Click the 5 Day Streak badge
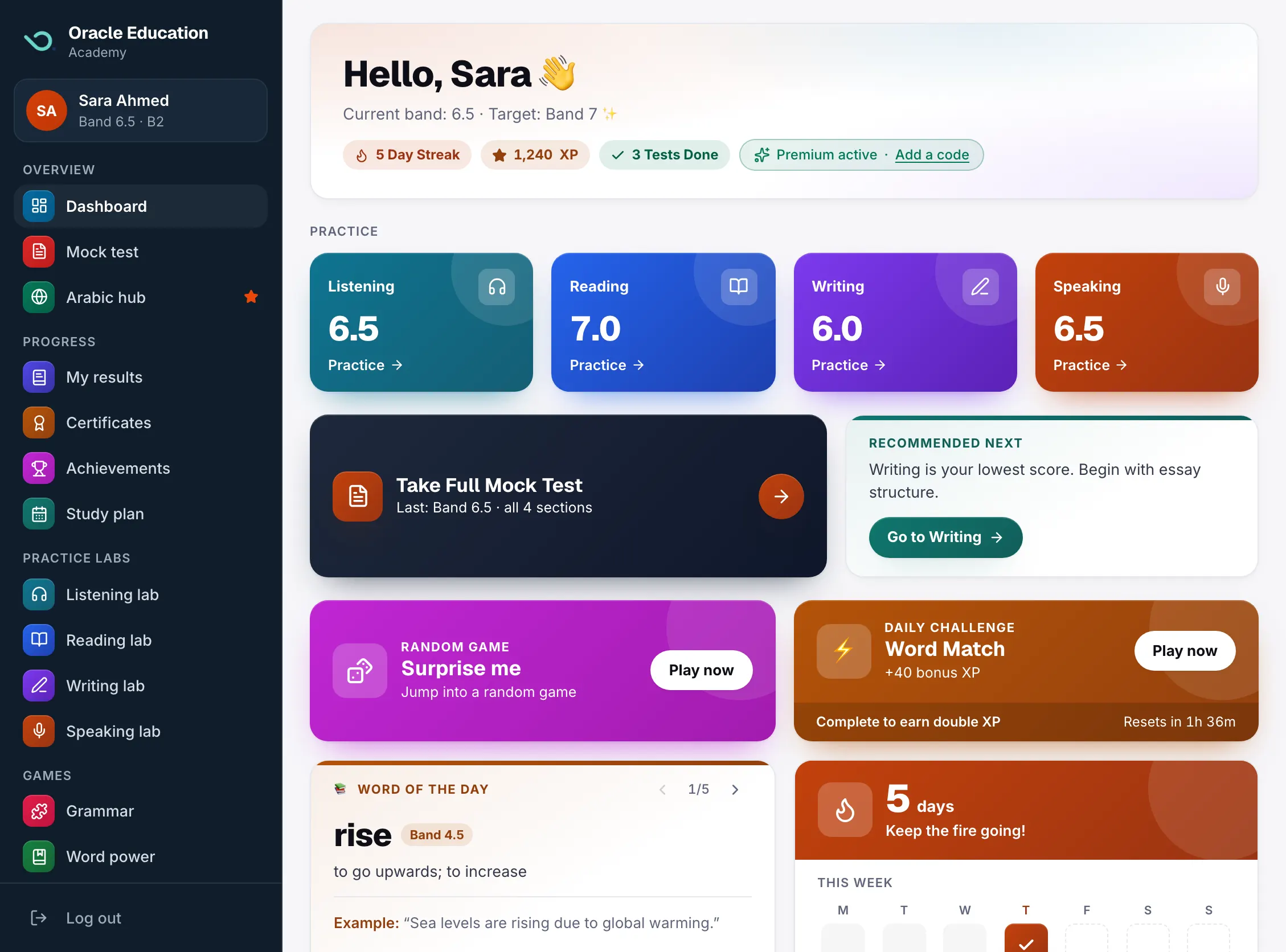 point(407,154)
